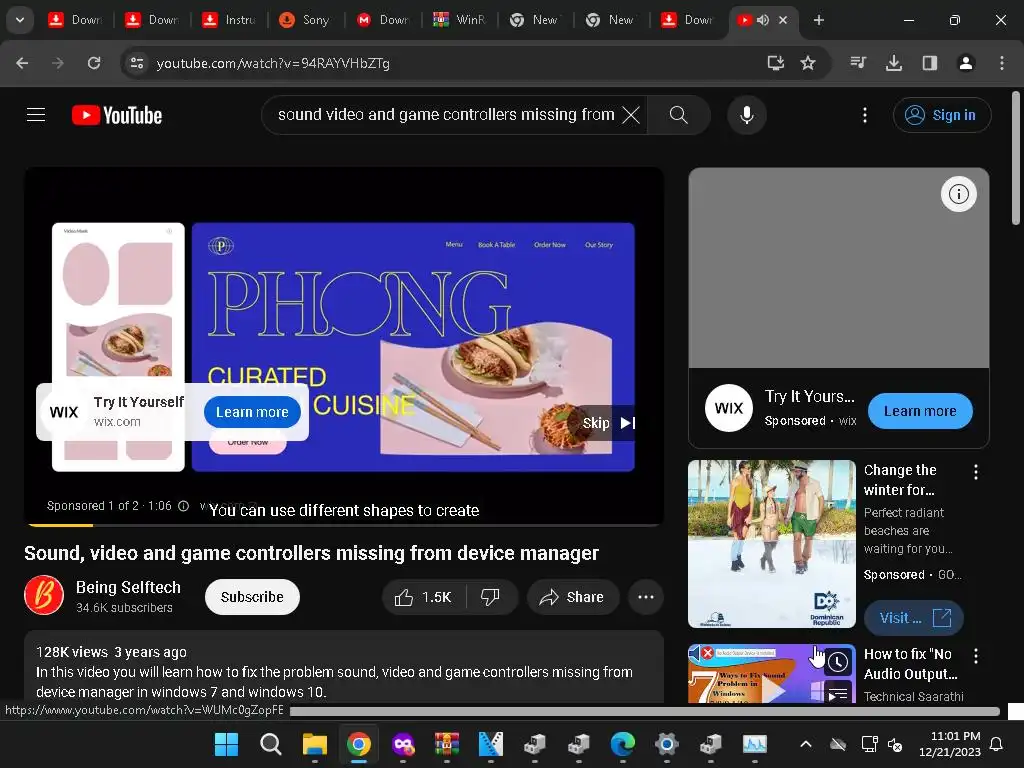Open YouTube settings three-dot menu
Screen dimensions: 1024x768
(865, 115)
